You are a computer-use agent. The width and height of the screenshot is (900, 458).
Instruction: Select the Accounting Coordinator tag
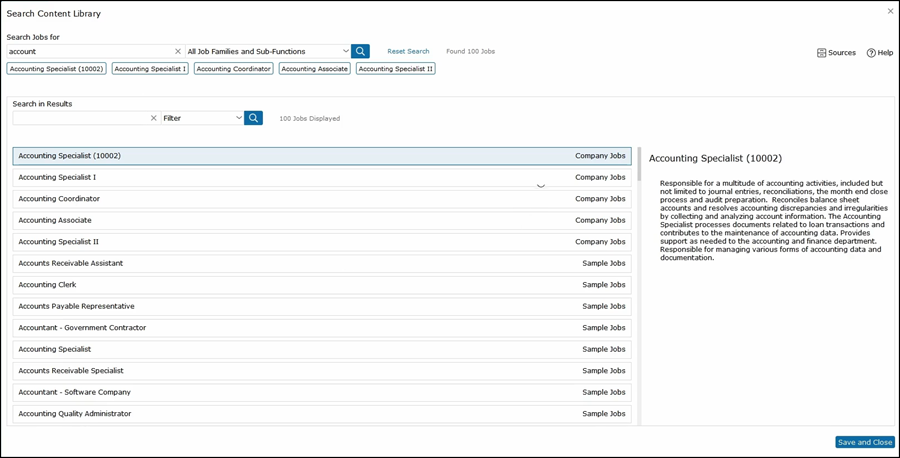tap(233, 69)
